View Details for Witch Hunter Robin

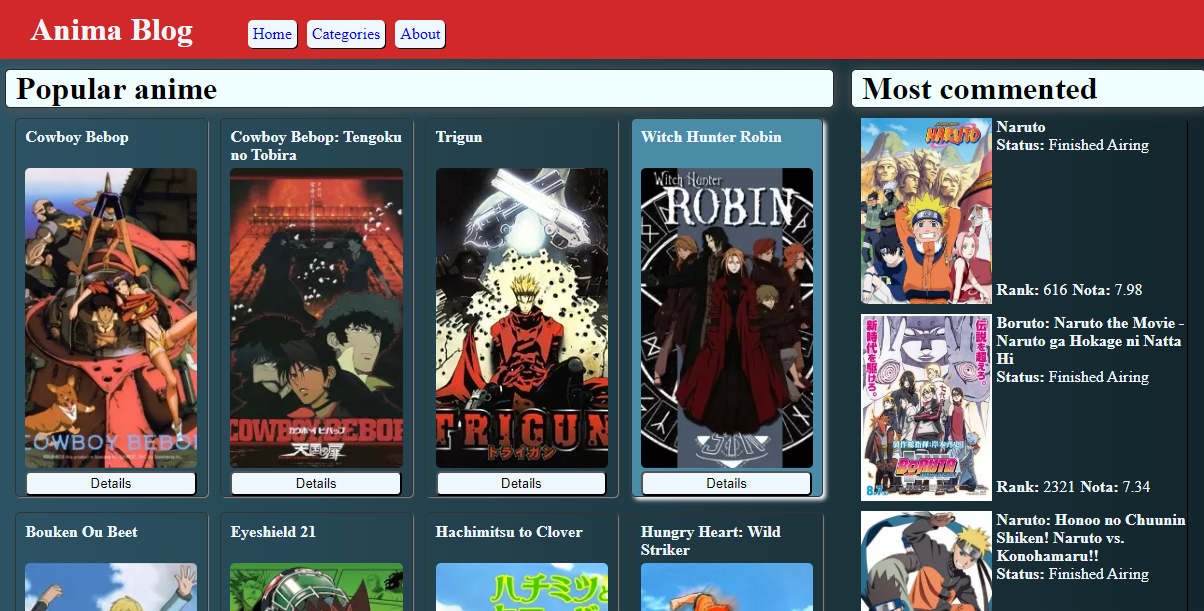pyautogui.click(x=726, y=483)
